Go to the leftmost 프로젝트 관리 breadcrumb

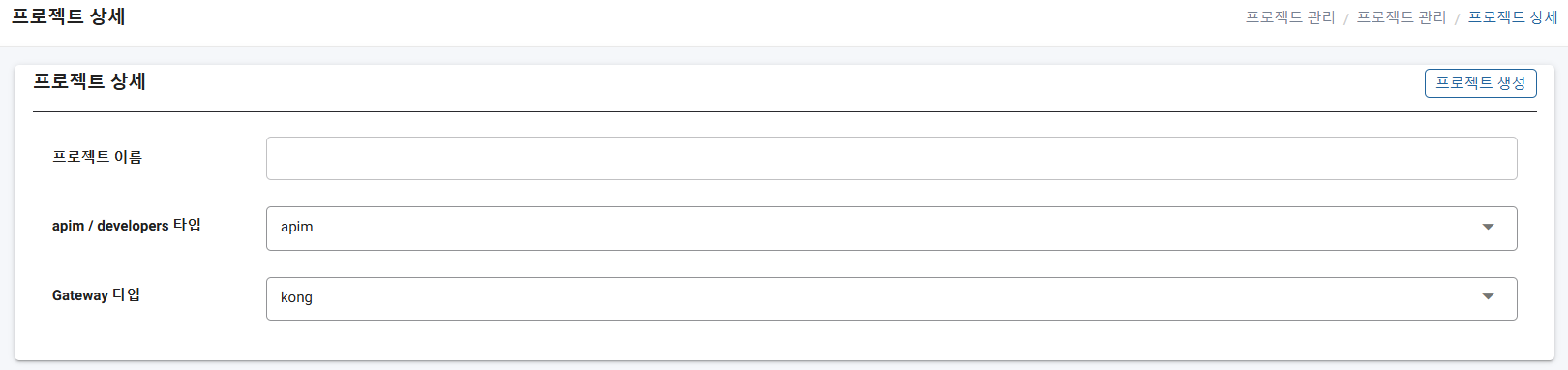1290,17
